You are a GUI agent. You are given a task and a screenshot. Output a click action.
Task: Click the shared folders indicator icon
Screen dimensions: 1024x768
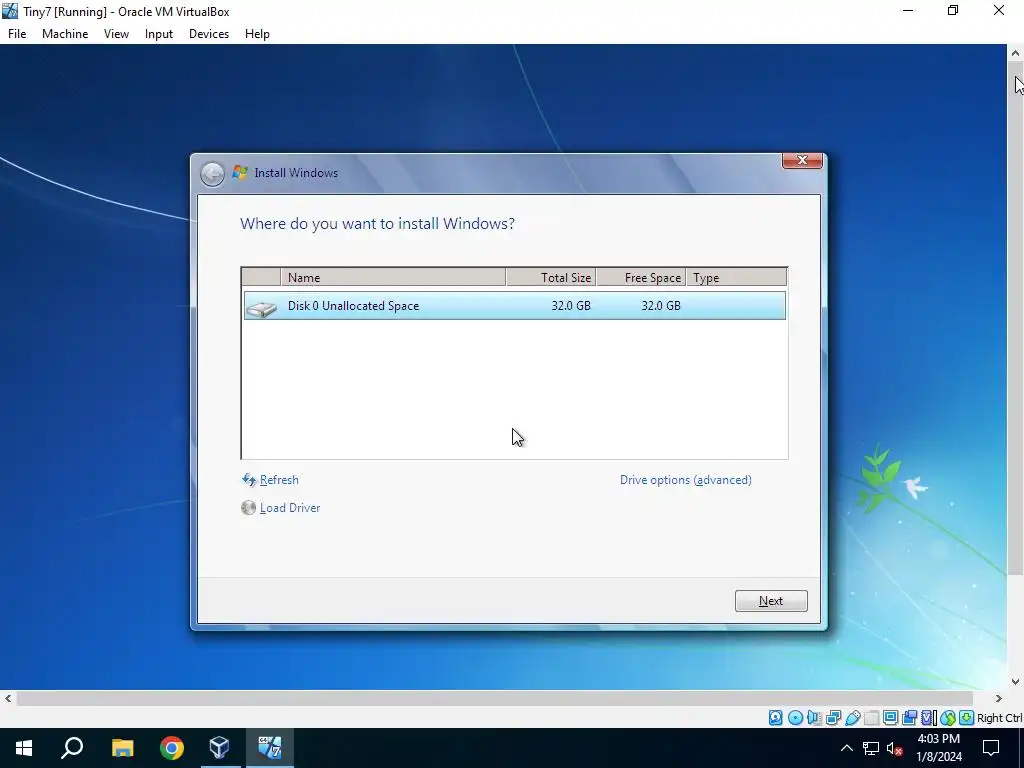871,718
